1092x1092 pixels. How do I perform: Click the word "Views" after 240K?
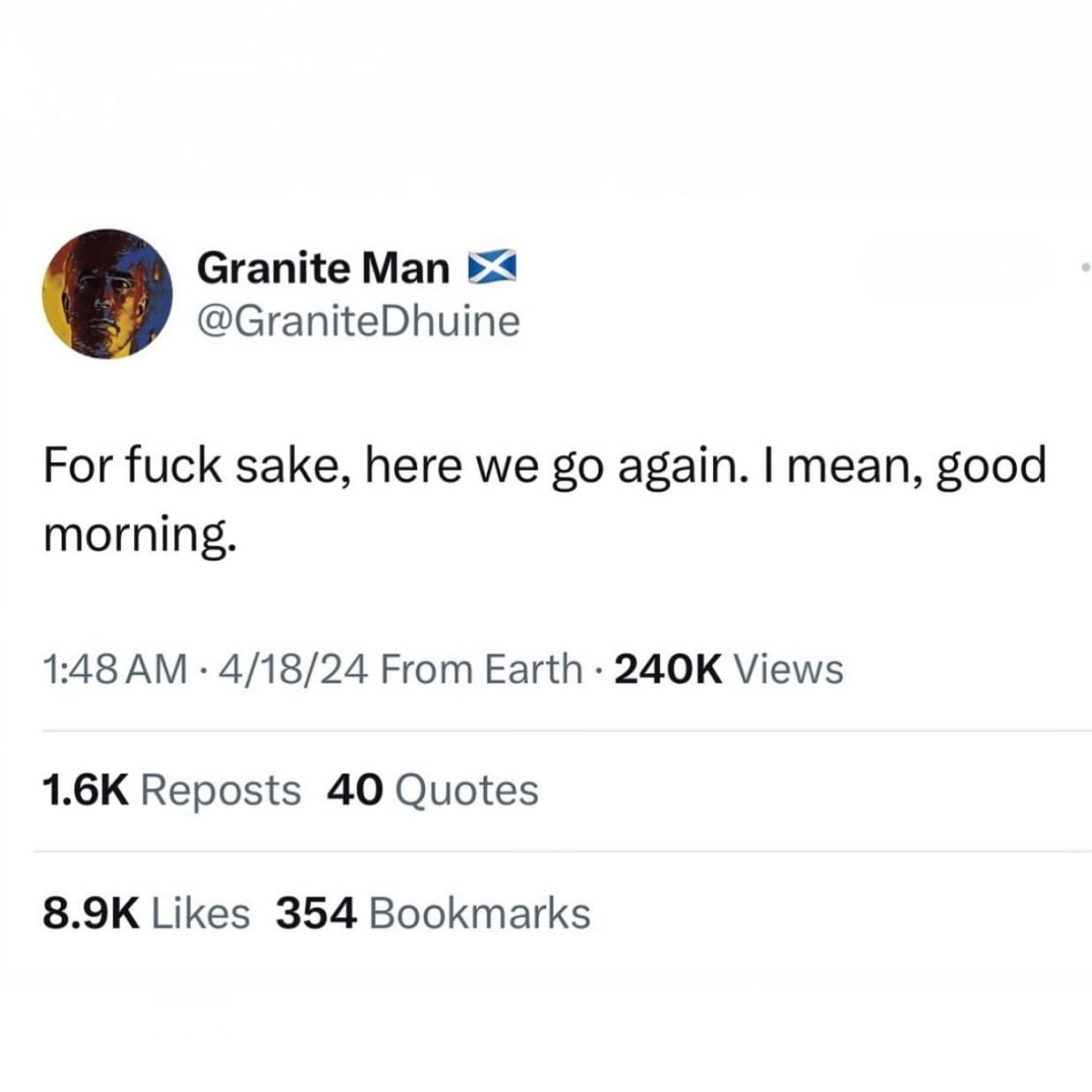(x=788, y=669)
